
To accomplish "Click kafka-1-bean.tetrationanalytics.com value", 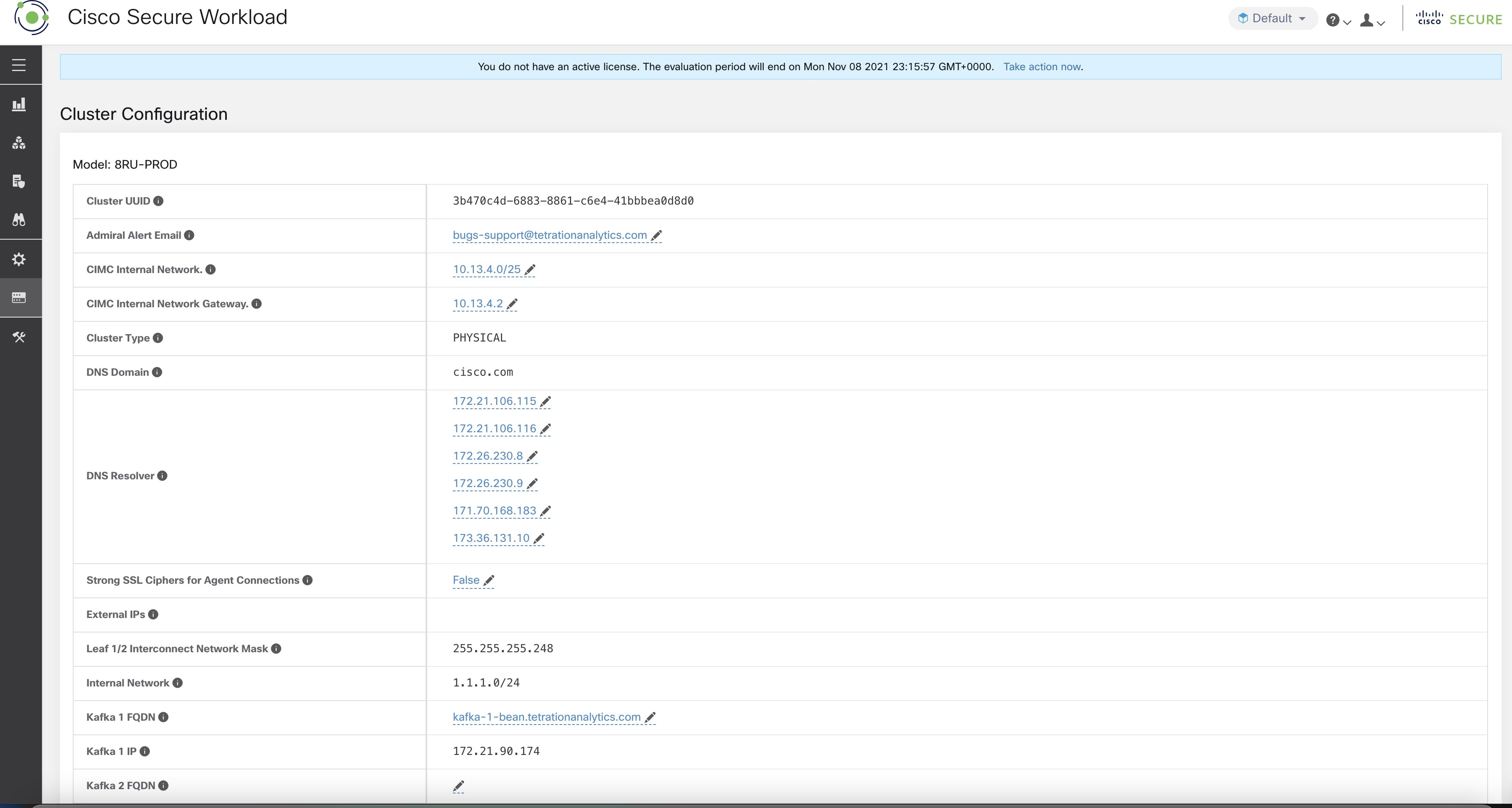I will 547,717.
